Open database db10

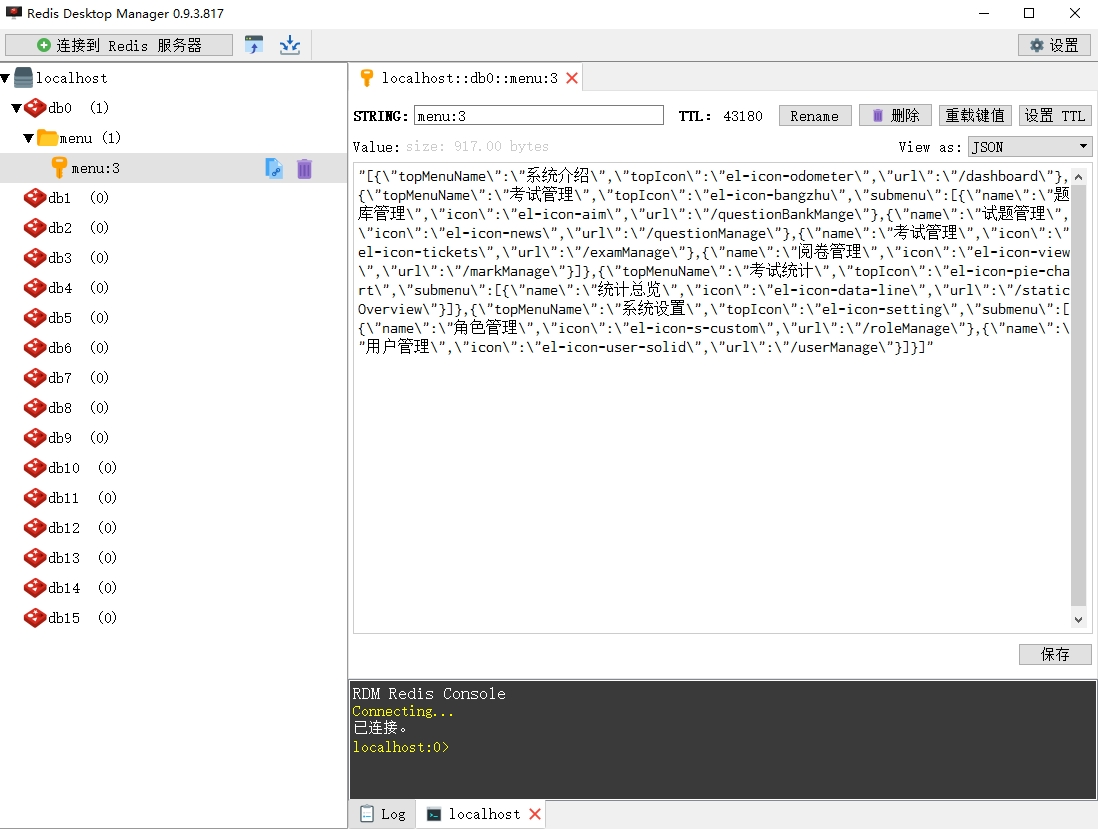click(x=64, y=468)
